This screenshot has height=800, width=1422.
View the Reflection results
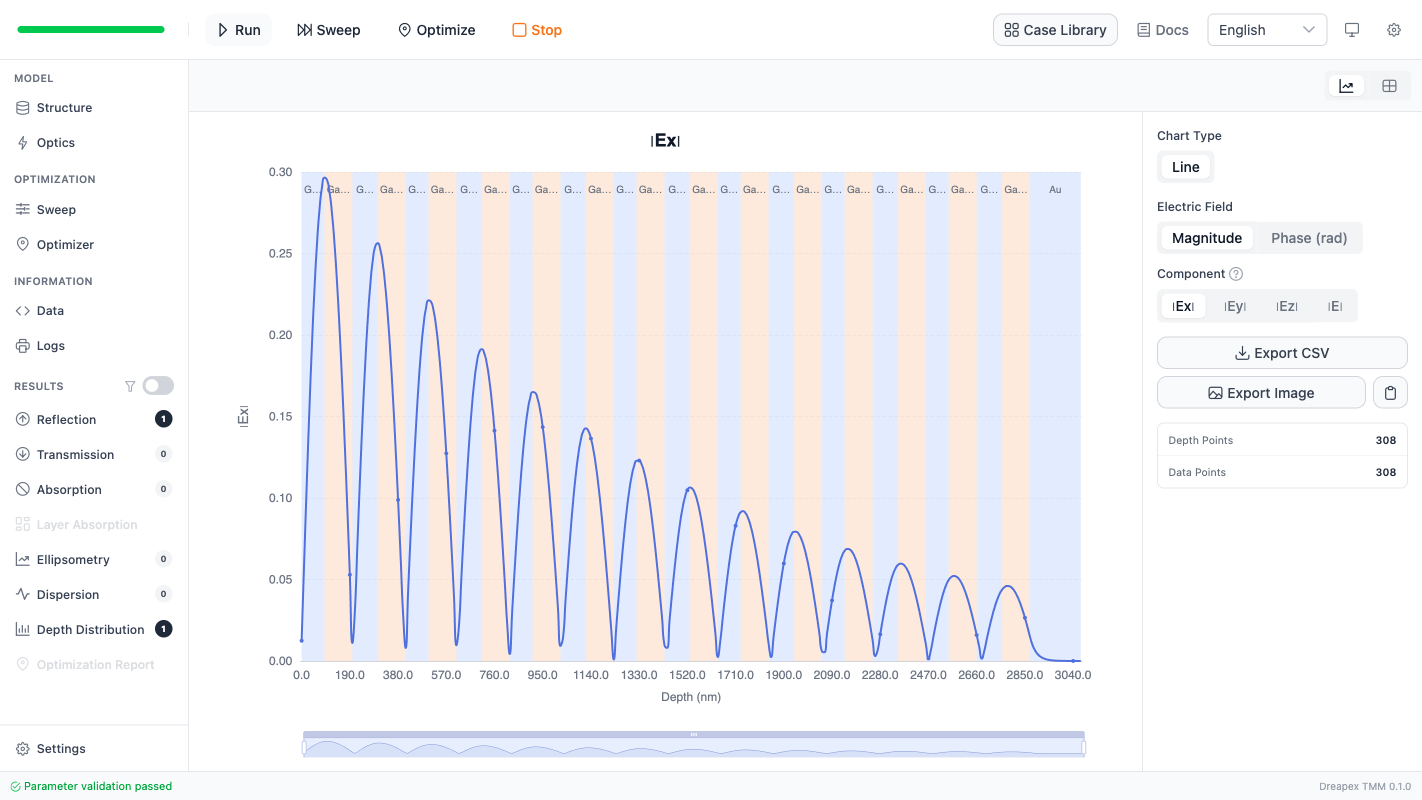point(67,419)
